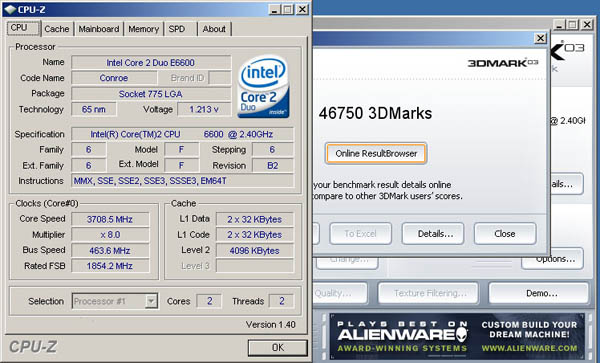Open the Memory tab
600x363 pixels.
[143, 29]
